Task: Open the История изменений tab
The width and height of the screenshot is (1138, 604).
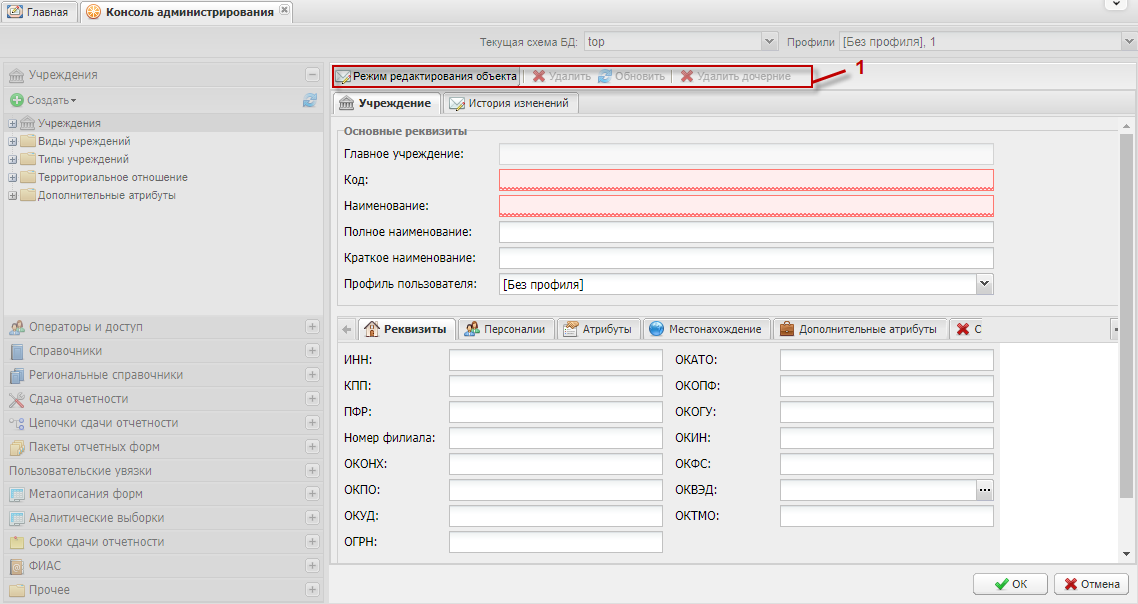Action: coord(510,103)
